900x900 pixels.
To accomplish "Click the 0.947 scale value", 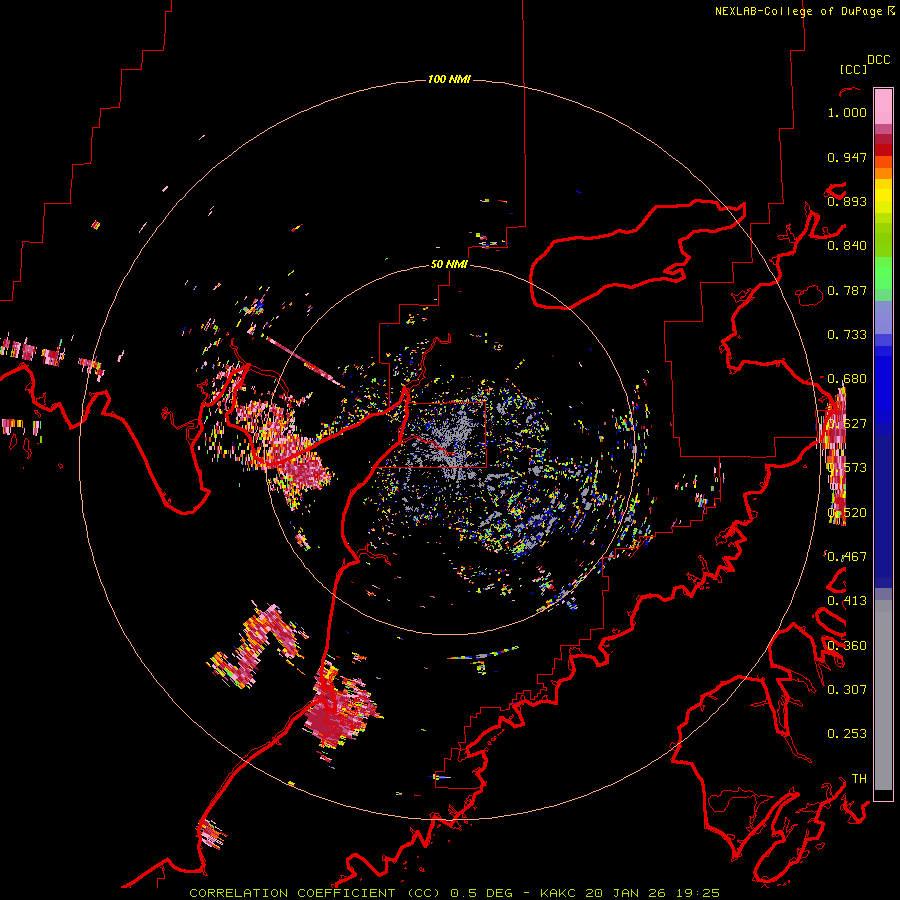I will point(847,157).
